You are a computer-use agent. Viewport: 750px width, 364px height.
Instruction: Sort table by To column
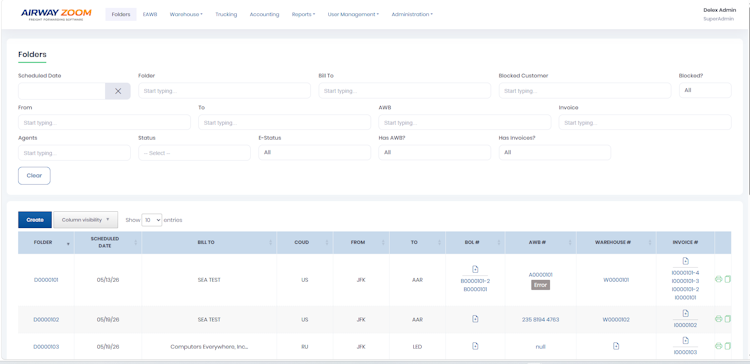point(417,243)
